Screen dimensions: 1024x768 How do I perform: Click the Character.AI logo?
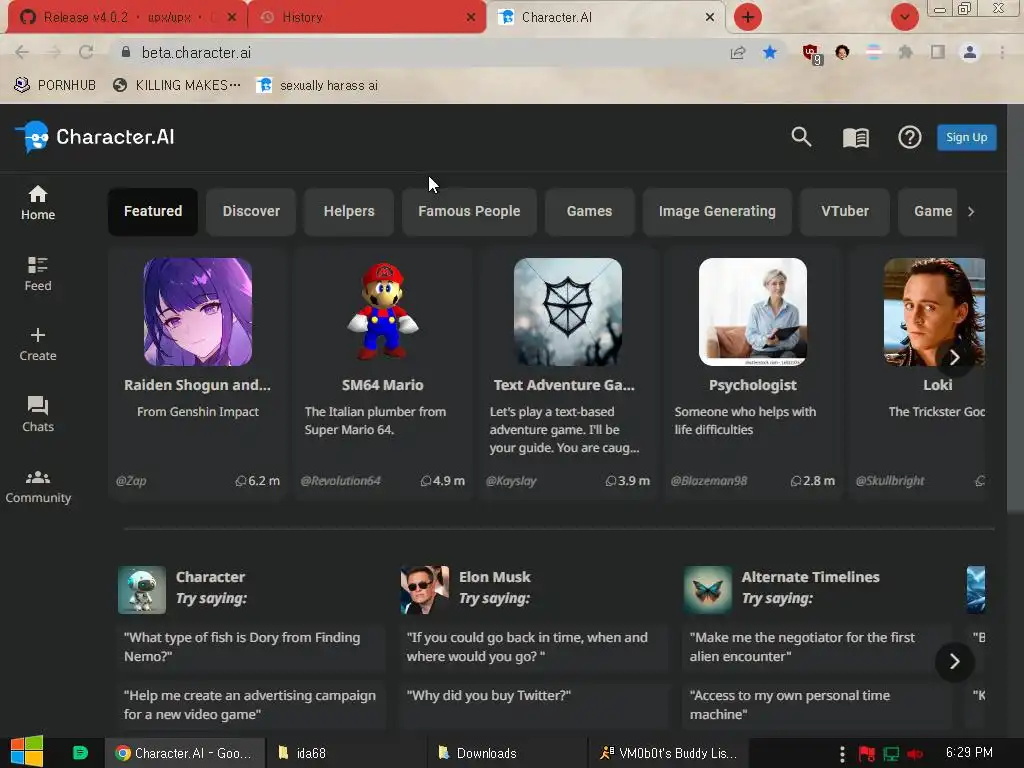tap(95, 137)
